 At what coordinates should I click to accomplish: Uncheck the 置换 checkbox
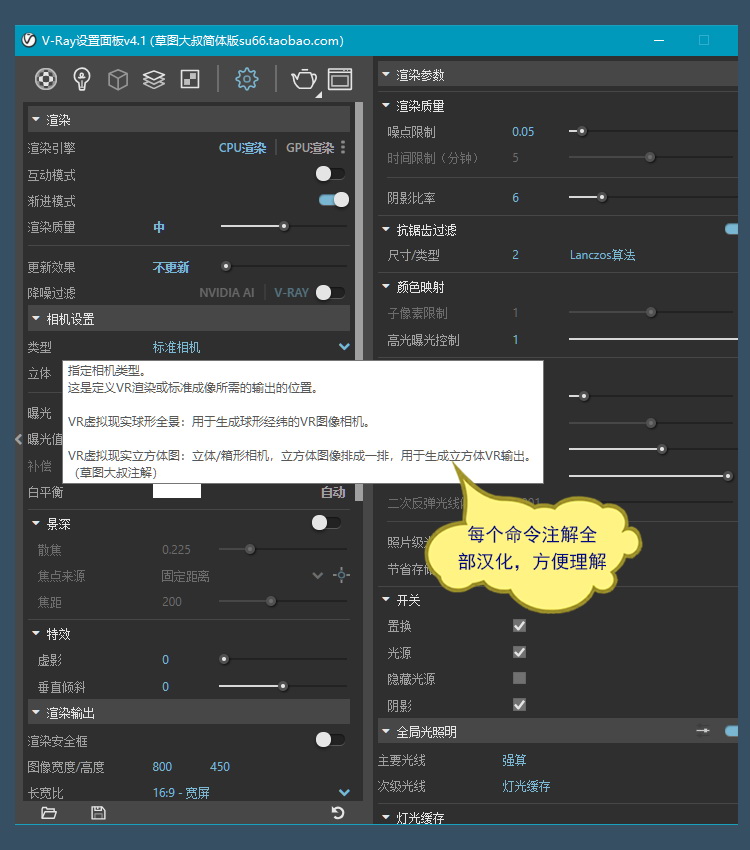pos(519,626)
